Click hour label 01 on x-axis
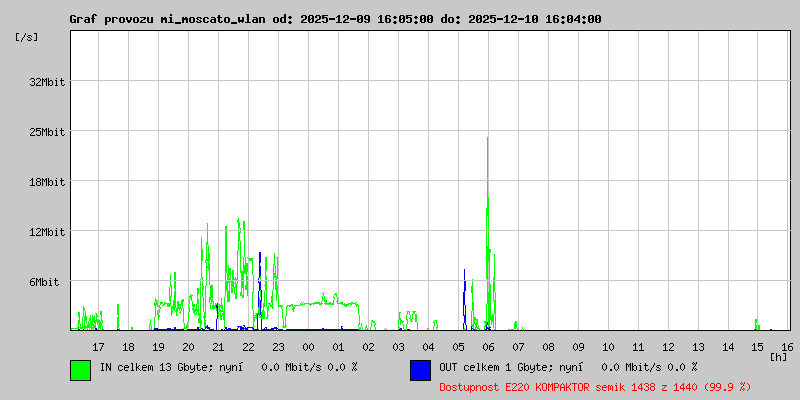 pyautogui.click(x=338, y=347)
